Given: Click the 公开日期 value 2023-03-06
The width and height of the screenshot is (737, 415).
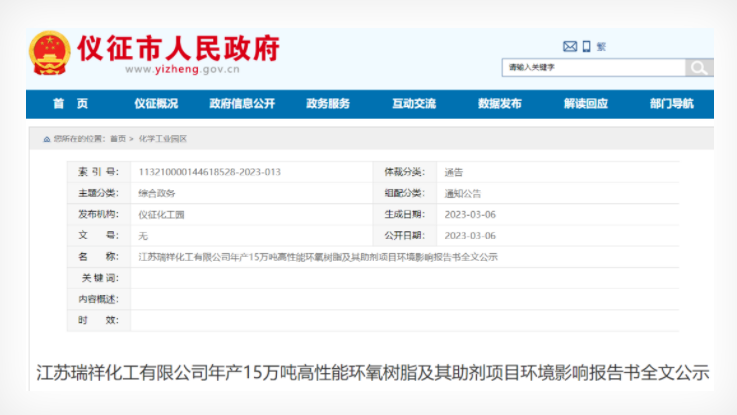Looking at the screenshot, I should 470,235.
